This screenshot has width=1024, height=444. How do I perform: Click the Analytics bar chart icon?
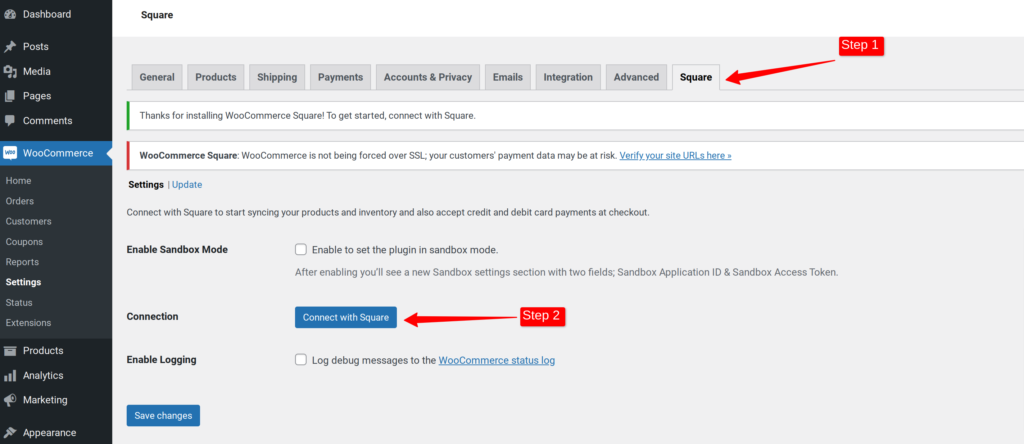point(10,376)
